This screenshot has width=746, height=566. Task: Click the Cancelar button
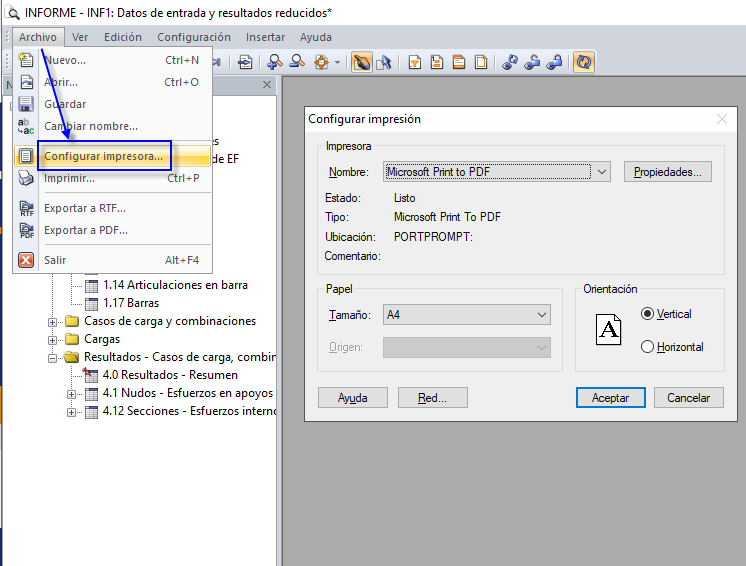click(688, 398)
